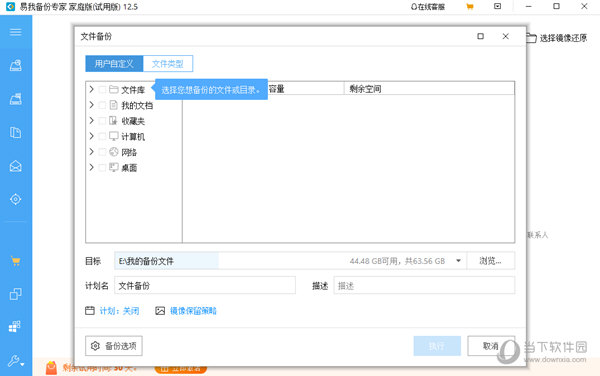Expand the 桌面 tree node

tap(91, 167)
